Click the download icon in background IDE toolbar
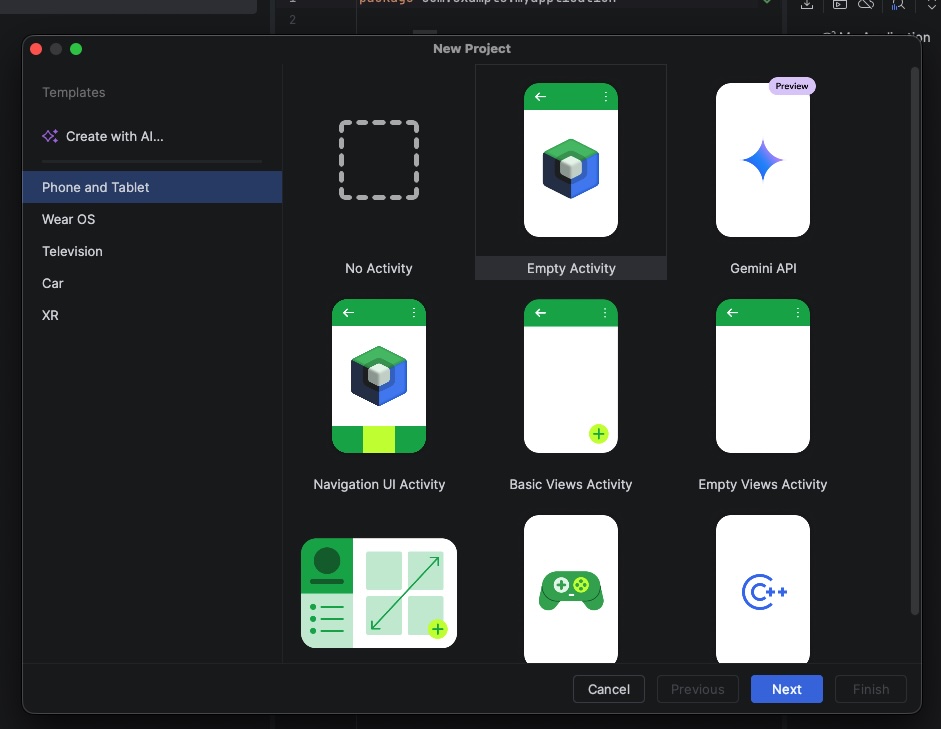This screenshot has height=729, width=941. pyautogui.click(x=807, y=4)
